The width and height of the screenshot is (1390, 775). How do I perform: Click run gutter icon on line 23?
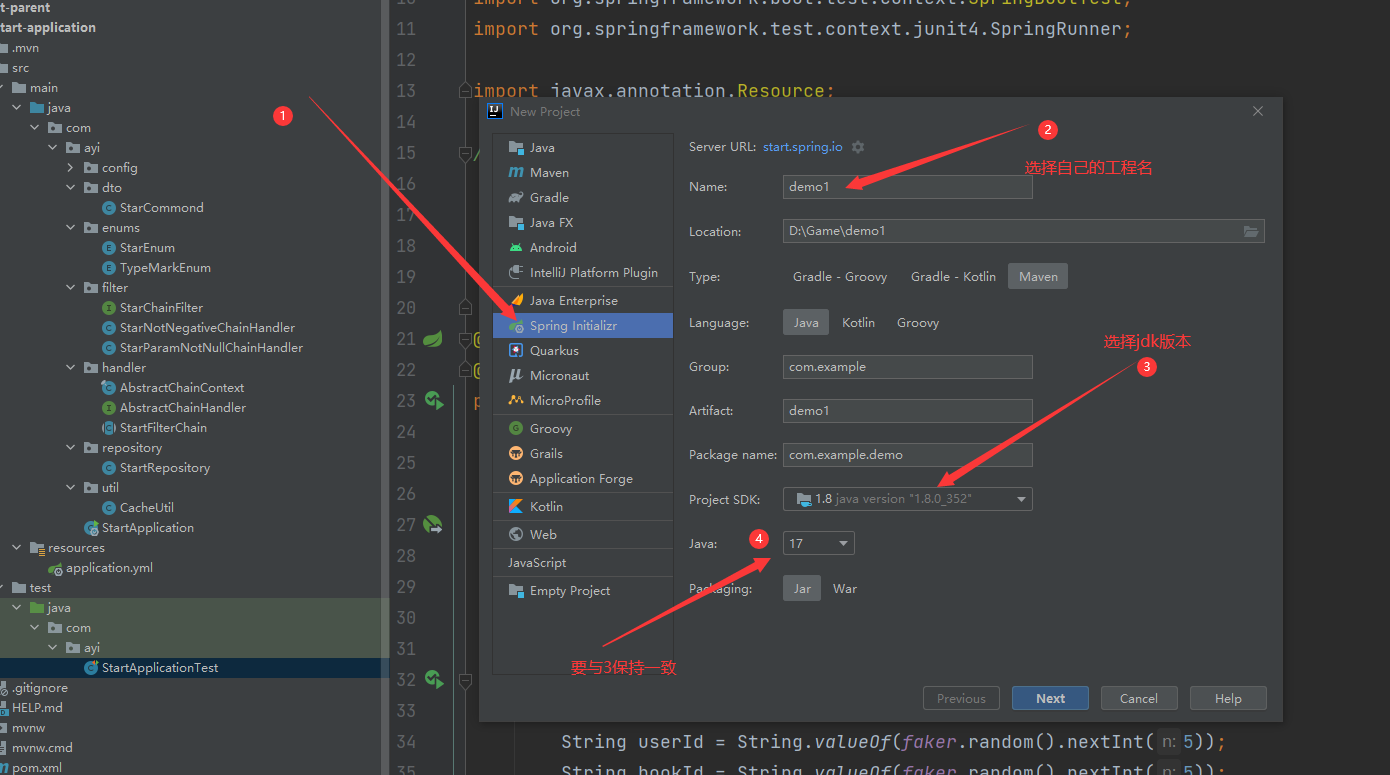click(x=433, y=400)
